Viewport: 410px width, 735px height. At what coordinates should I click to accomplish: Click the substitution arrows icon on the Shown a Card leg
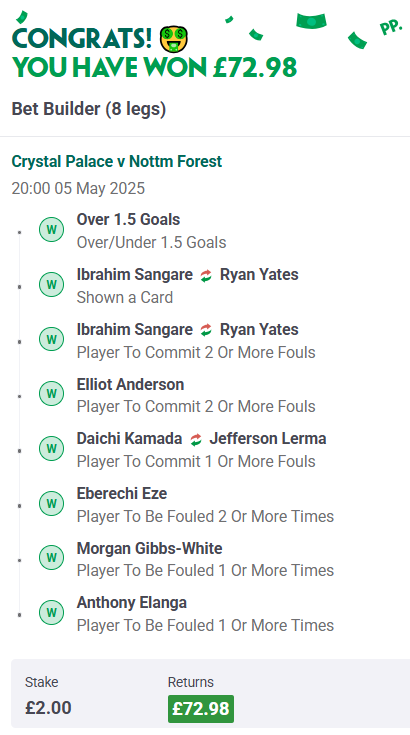point(206,276)
